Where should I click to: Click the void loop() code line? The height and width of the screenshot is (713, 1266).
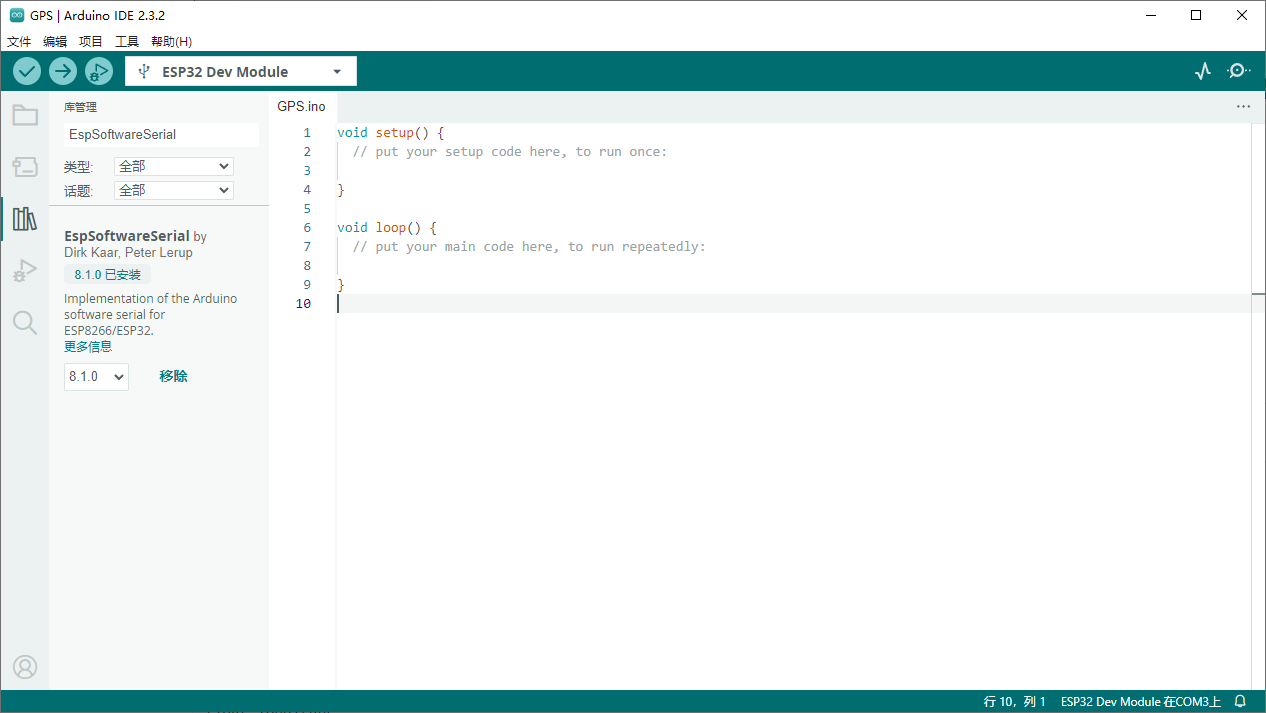click(387, 227)
